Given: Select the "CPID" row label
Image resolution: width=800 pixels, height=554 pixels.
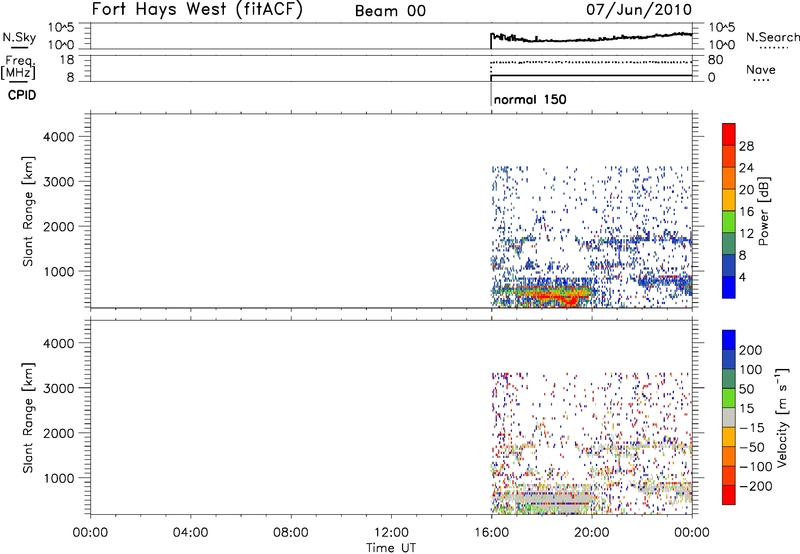Looking at the screenshot, I should [x=22, y=95].
